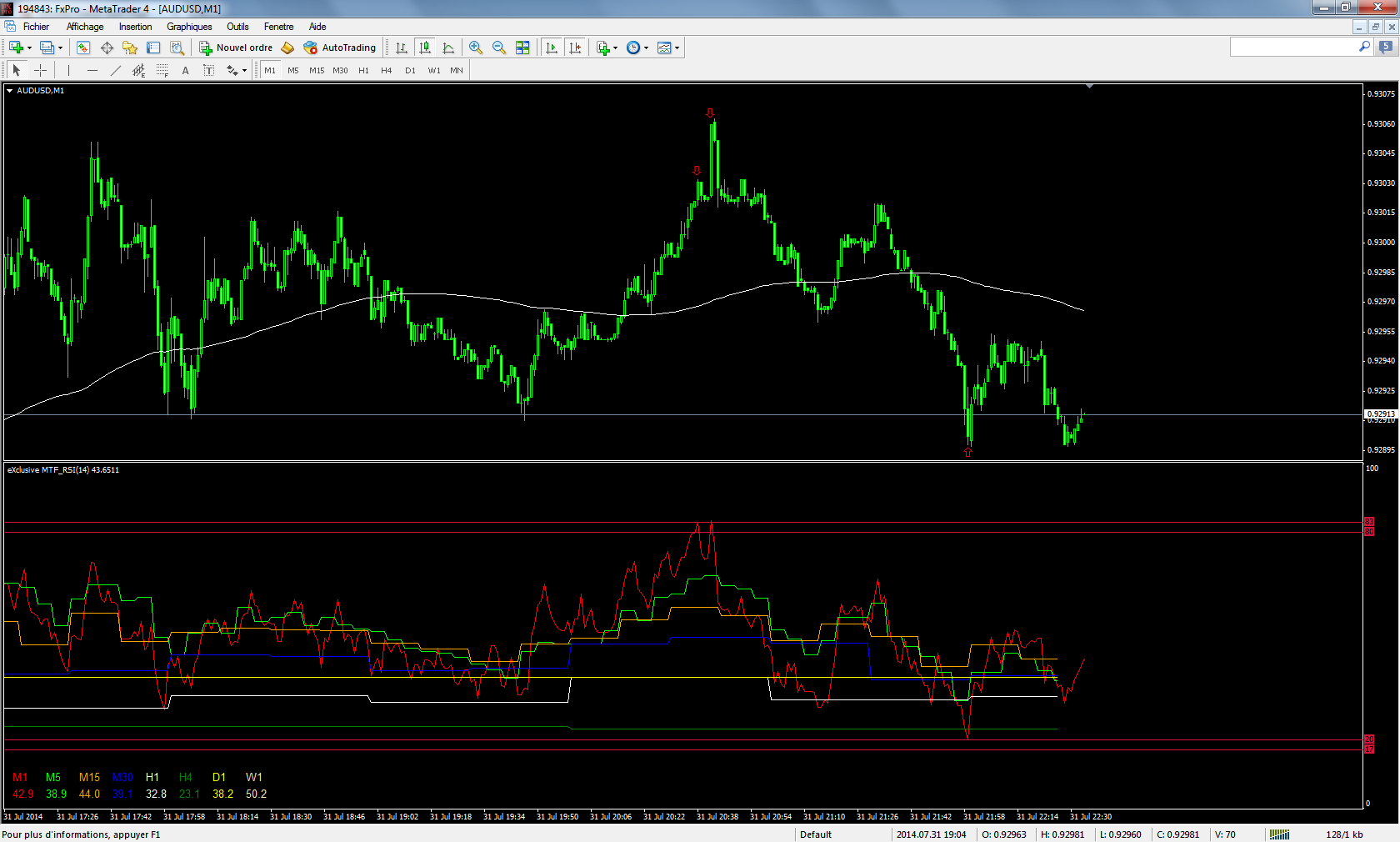Select the MN timeframe button
The image size is (1400, 842).
point(457,70)
